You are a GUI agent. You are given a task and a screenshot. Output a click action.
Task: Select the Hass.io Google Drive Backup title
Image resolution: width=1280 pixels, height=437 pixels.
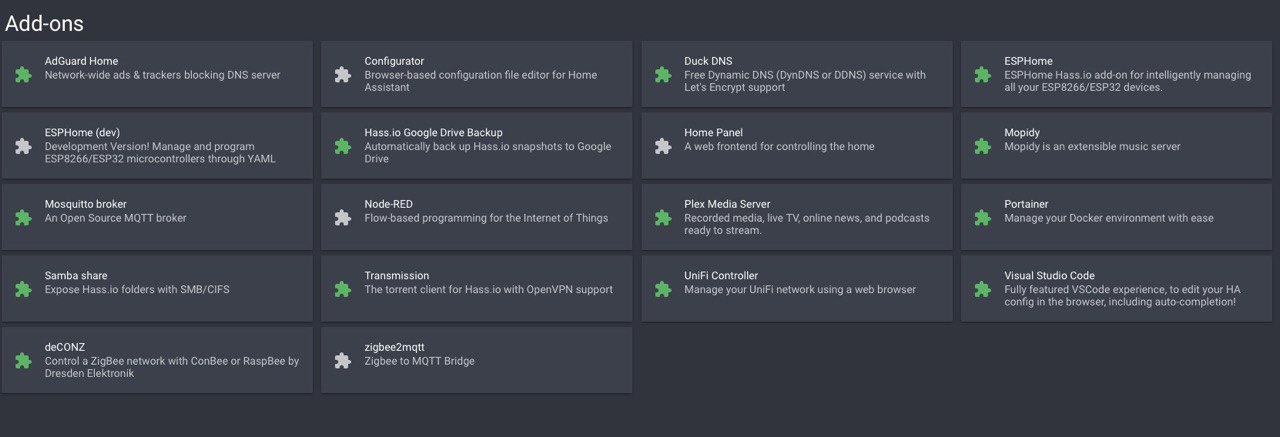click(433, 133)
